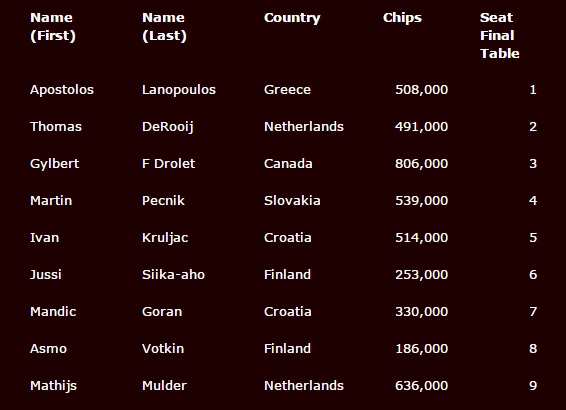The image size is (566, 410).
Task: Select the Seat Final Table header
Action: point(500,35)
